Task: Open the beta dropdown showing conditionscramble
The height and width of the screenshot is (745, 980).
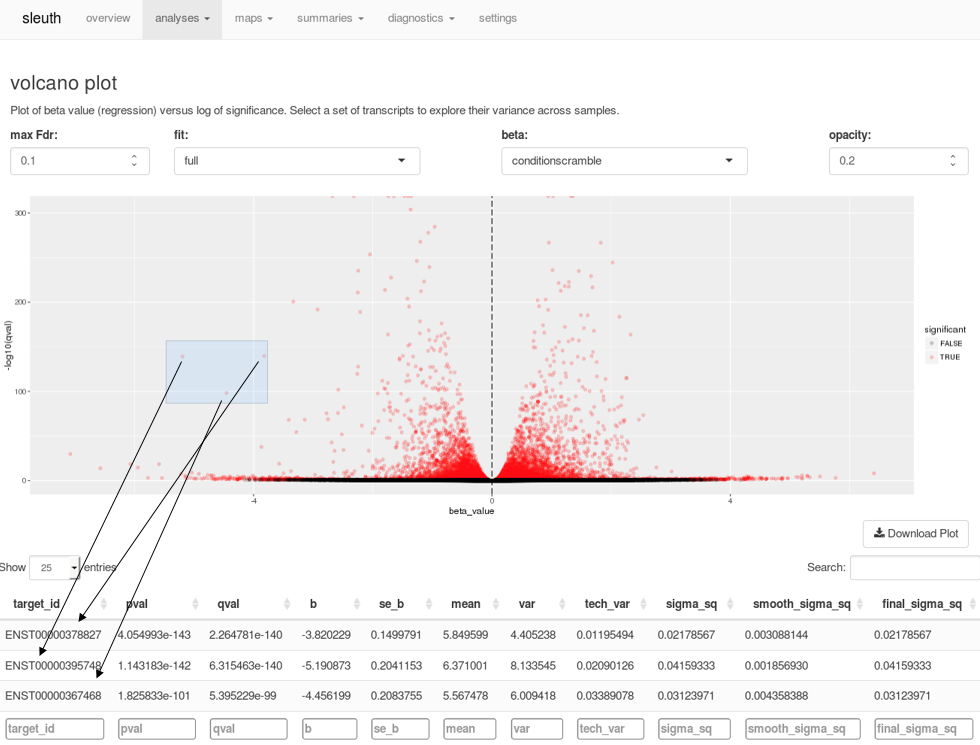Action: 624,161
